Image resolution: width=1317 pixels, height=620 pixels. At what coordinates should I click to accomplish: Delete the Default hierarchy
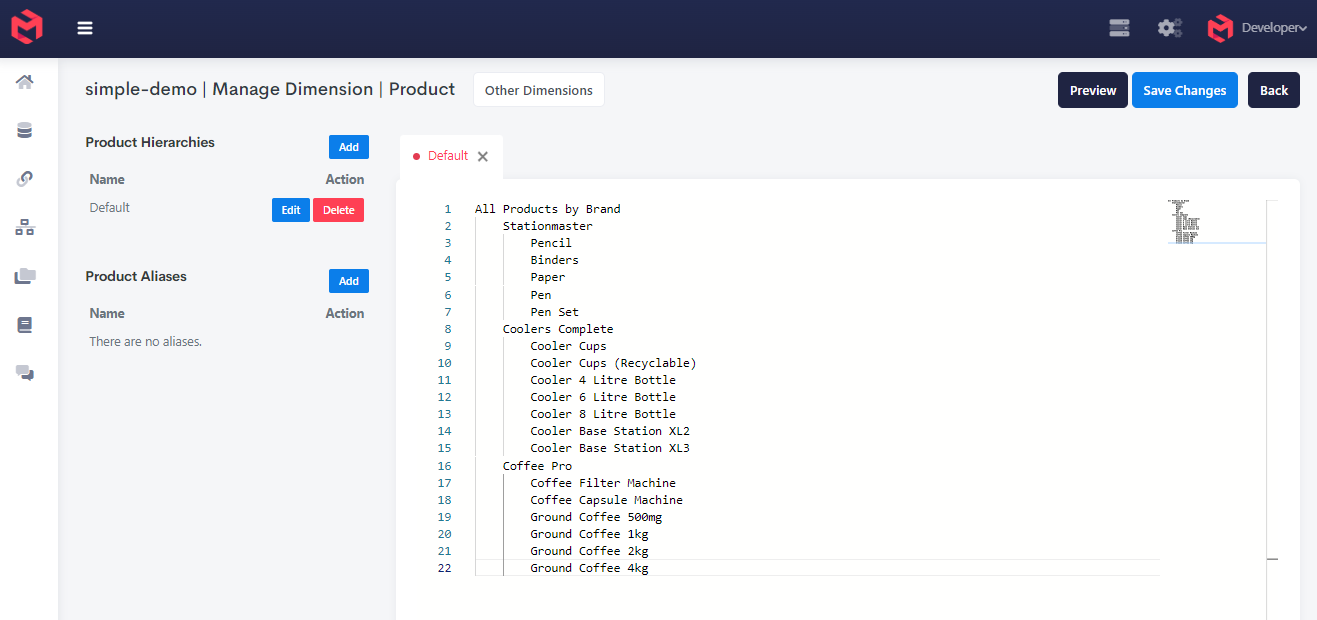click(x=338, y=210)
